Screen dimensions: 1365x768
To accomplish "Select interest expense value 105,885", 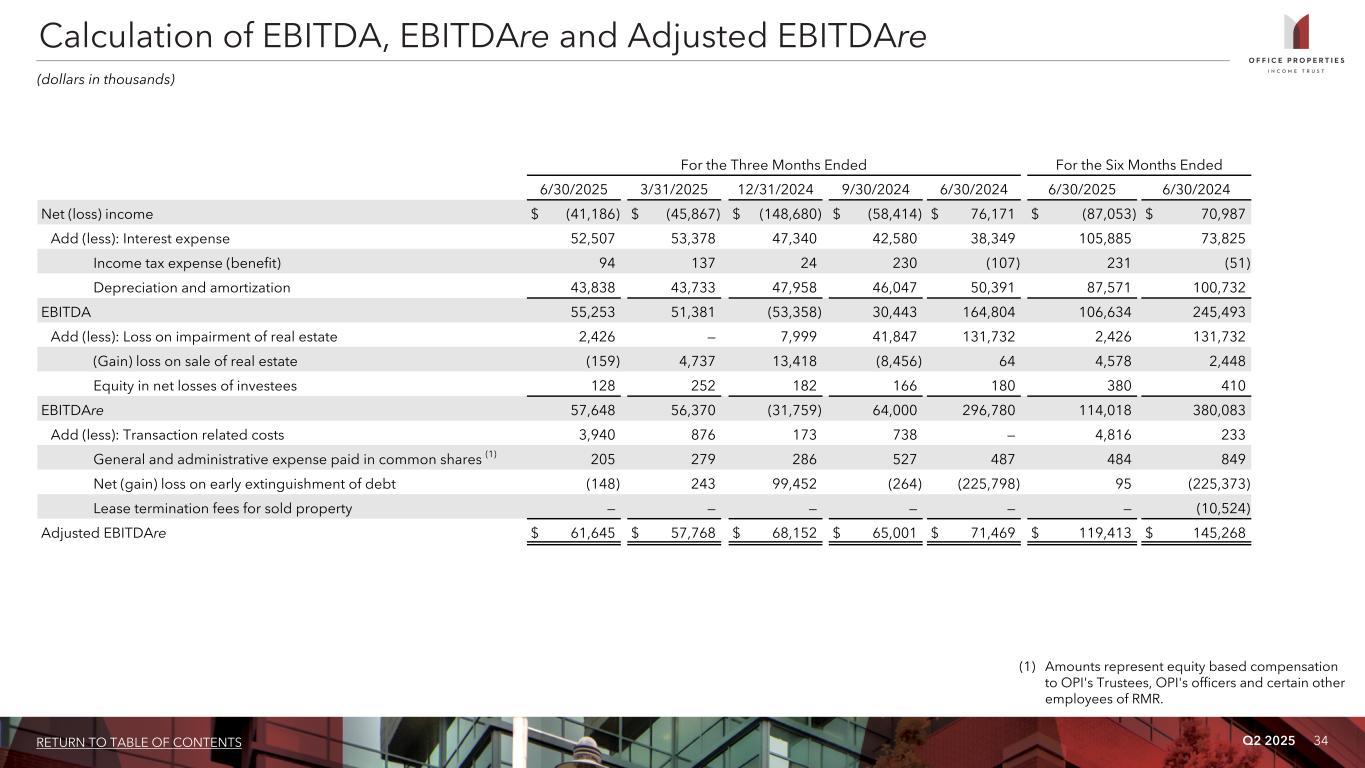I will [x=1107, y=238].
